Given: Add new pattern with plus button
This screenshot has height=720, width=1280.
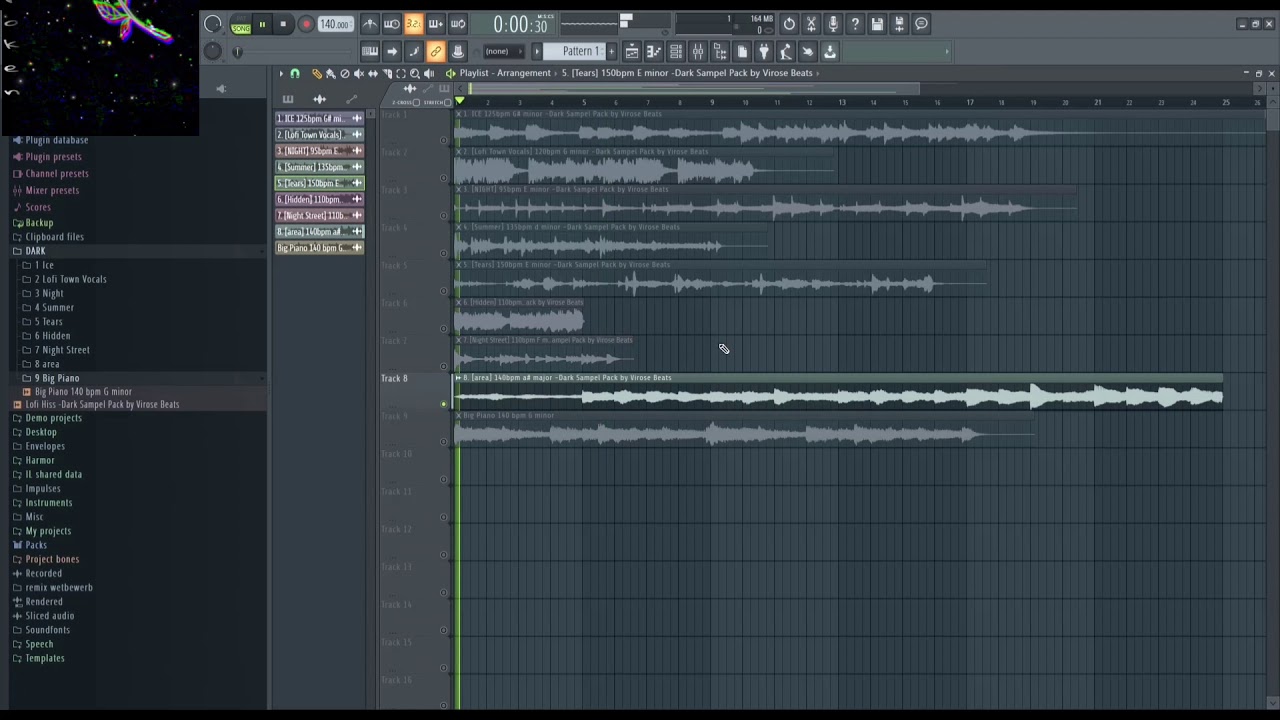Looking at the screenshot, I should coord(611,52).
